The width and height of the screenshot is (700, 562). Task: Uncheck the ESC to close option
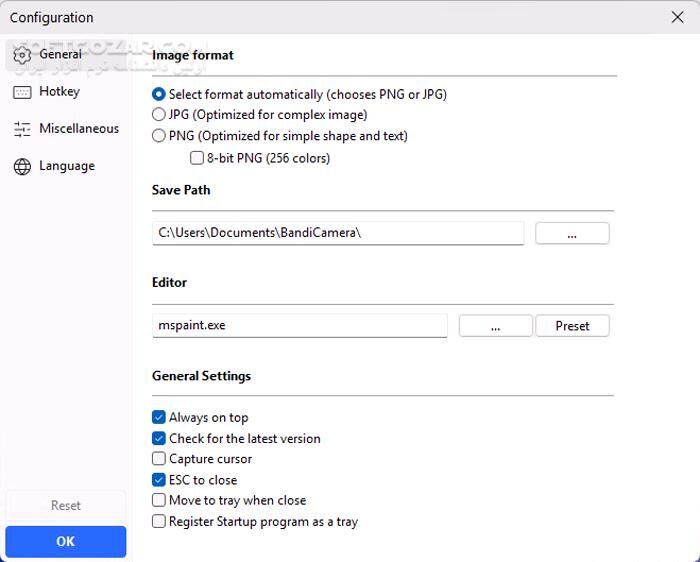click(159, 480)
